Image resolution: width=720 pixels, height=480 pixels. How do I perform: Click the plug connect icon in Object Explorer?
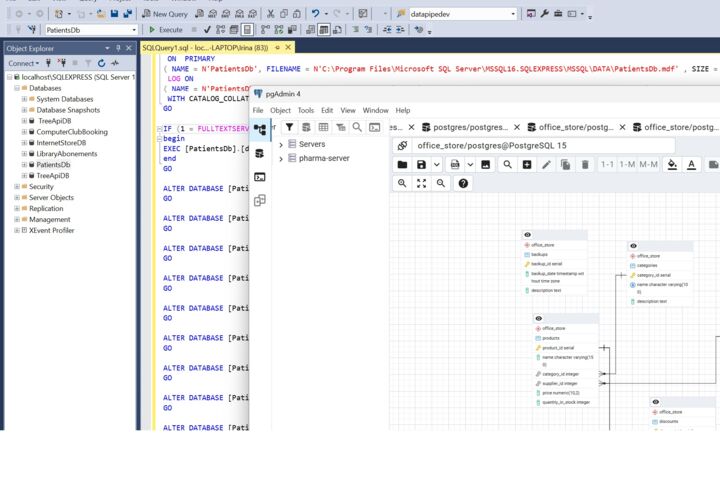(x=48, y=63)
